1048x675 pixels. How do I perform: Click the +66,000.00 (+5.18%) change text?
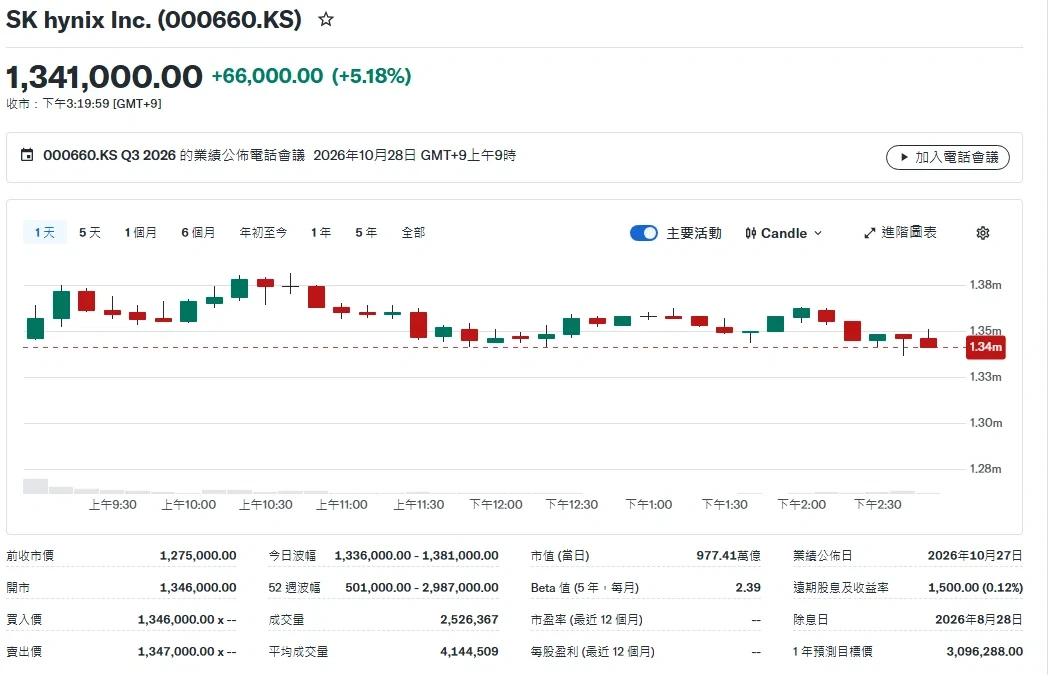[311, 76]
